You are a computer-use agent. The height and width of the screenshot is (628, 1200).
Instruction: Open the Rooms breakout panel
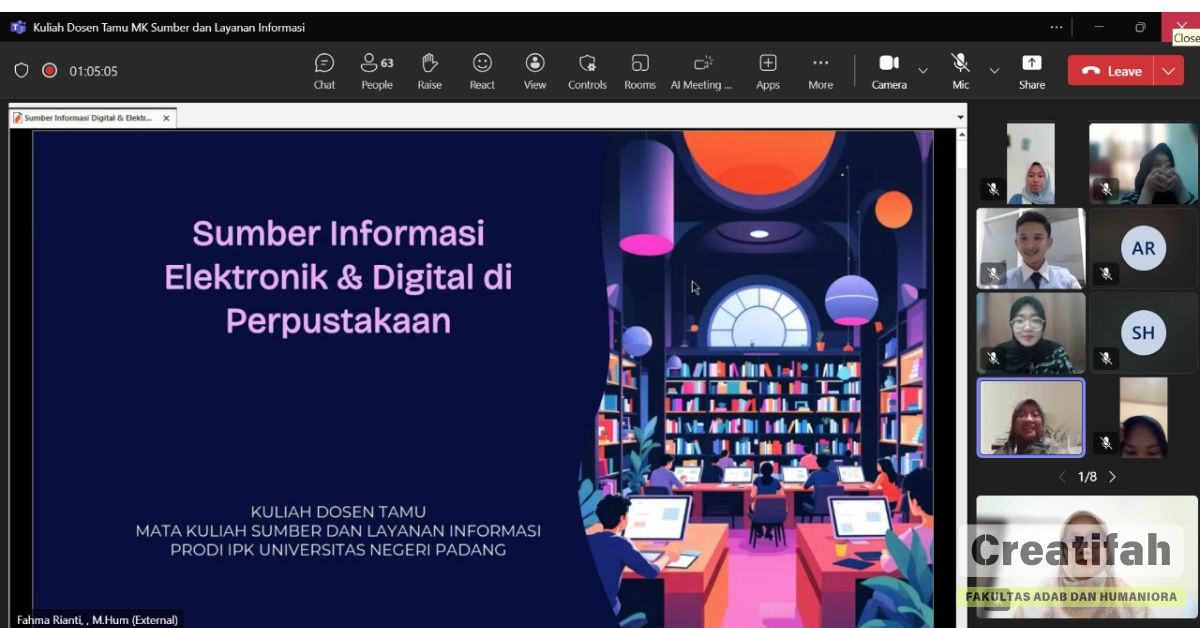click(x=640, y=70)
